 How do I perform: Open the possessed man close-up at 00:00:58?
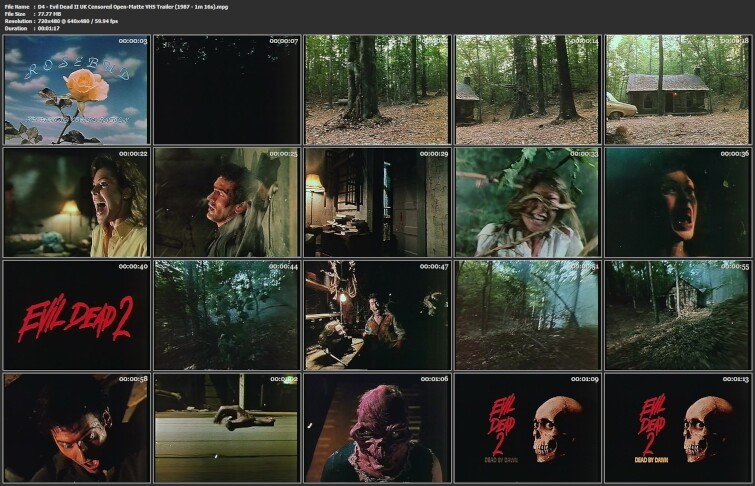pos(77,428)
